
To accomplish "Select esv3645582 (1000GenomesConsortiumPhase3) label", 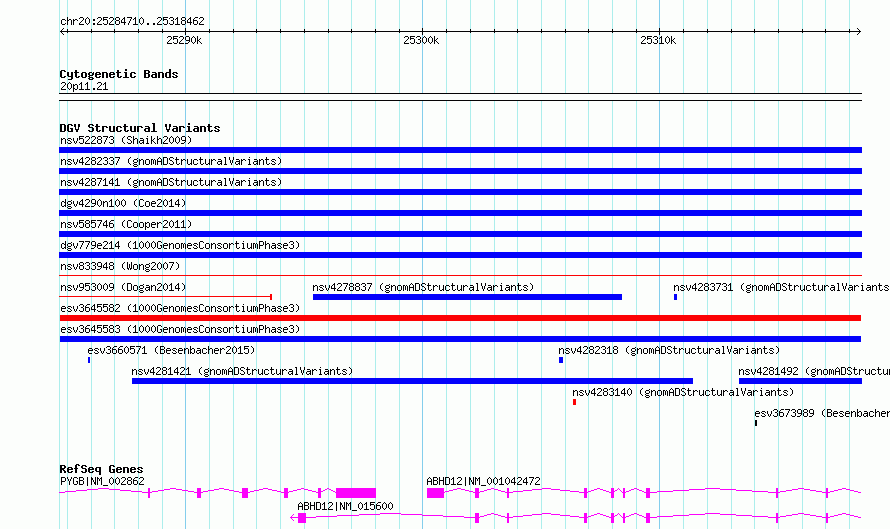I will tap(180, 308).
